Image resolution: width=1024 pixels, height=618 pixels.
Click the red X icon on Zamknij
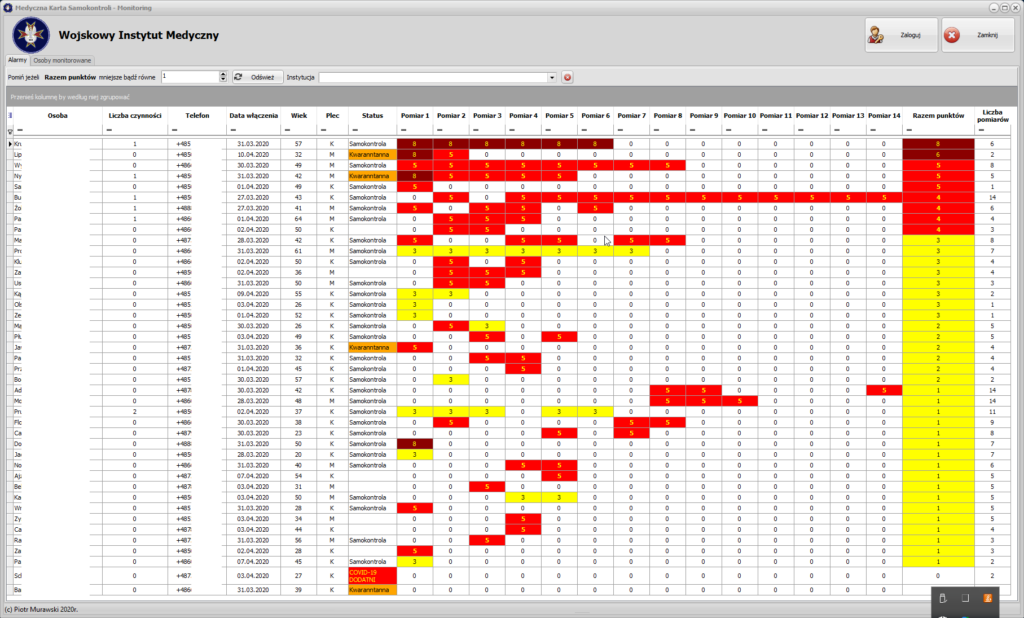pyautogui.click(x=952, y=35)
